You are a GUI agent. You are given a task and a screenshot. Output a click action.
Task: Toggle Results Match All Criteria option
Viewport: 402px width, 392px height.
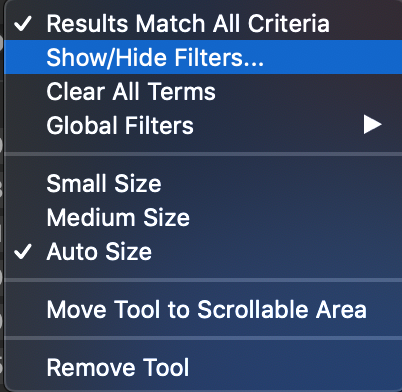point(203,24)
